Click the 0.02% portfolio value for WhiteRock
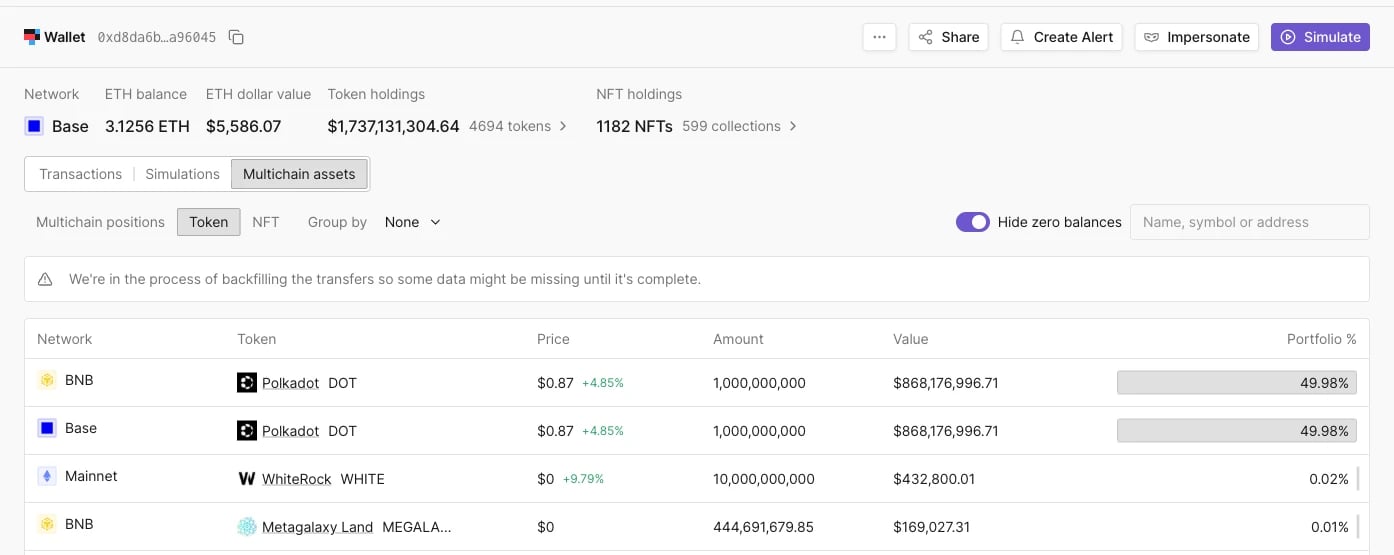 tap(1329, 479)
